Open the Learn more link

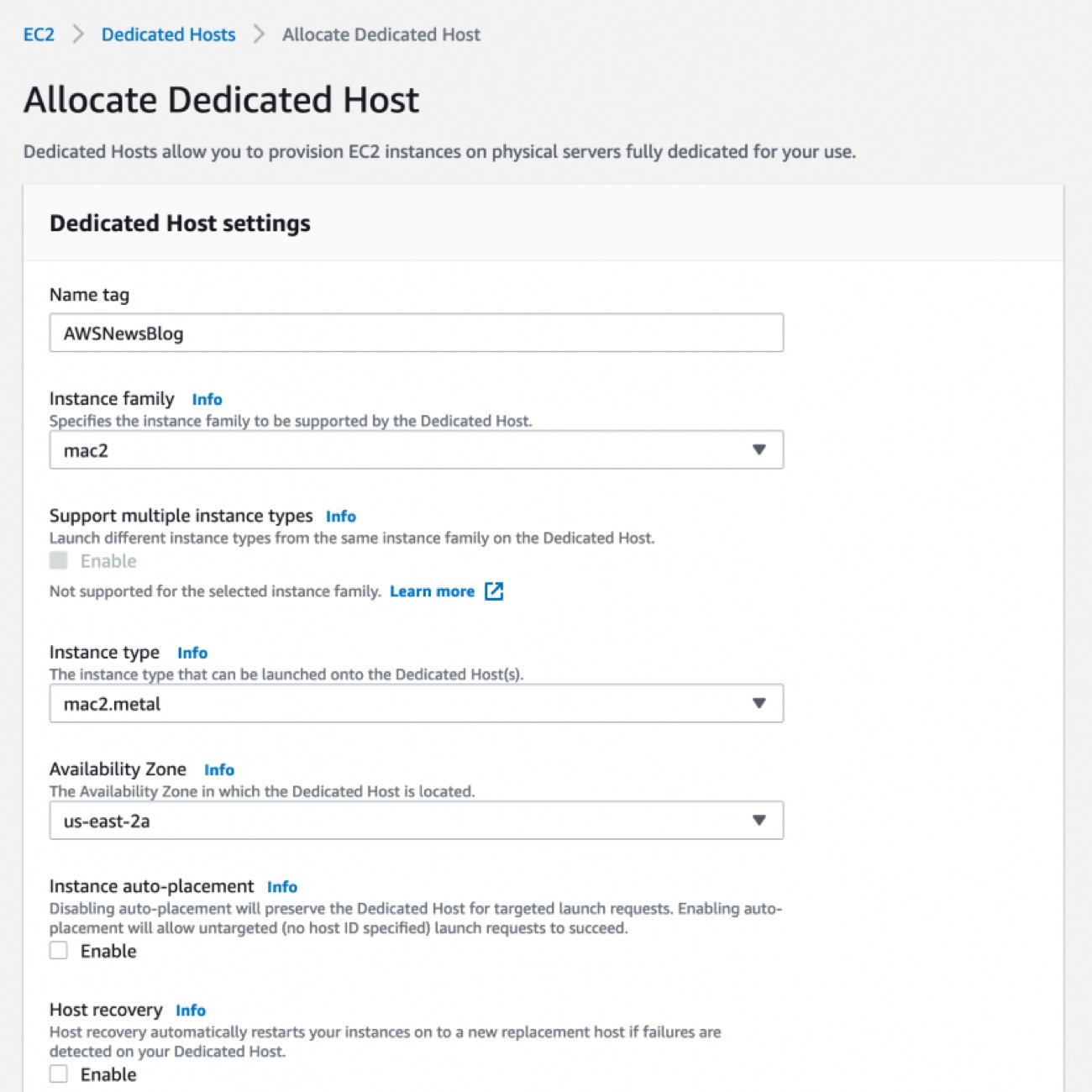tap(432, 591)
